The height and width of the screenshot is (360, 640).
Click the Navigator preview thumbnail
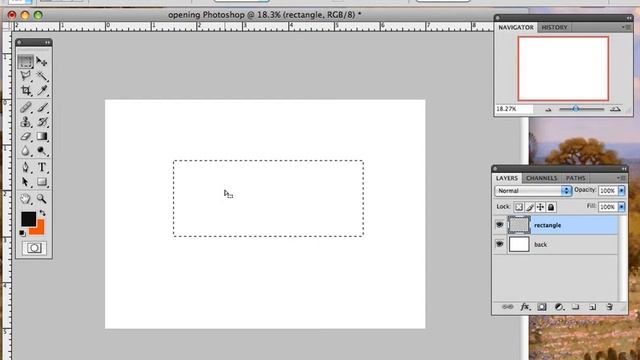click(563, 68)
